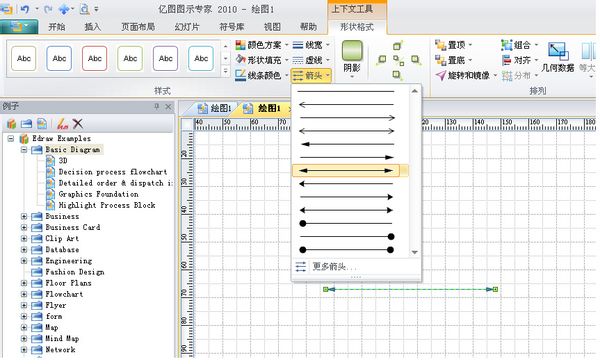600x364 pixels.
Task: Switch to the first 绘图1 document tab
Action: [x=214, y=108]
